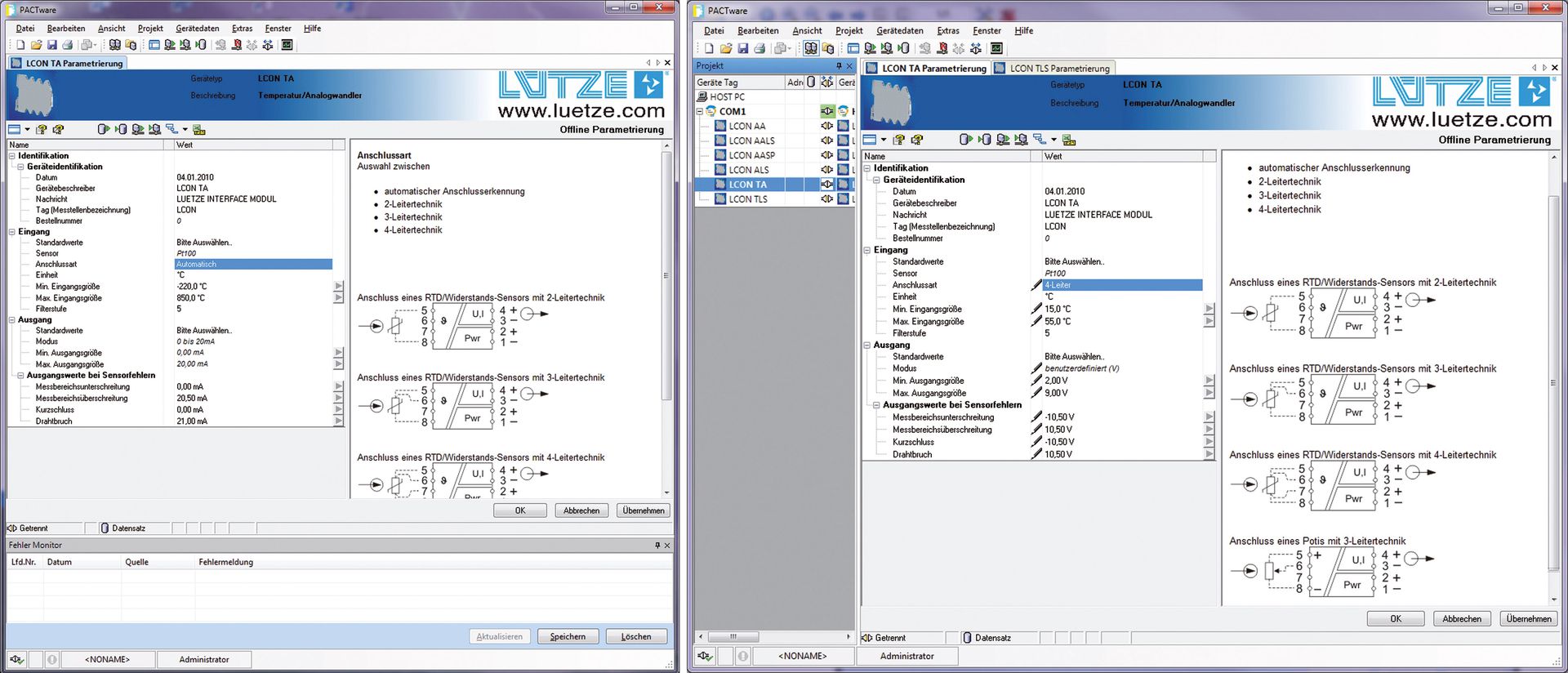Image resolution: width=1568 pixels, height=673 pixels.
Task: Click Abbrechen button in left window
Action: (581, 510)
